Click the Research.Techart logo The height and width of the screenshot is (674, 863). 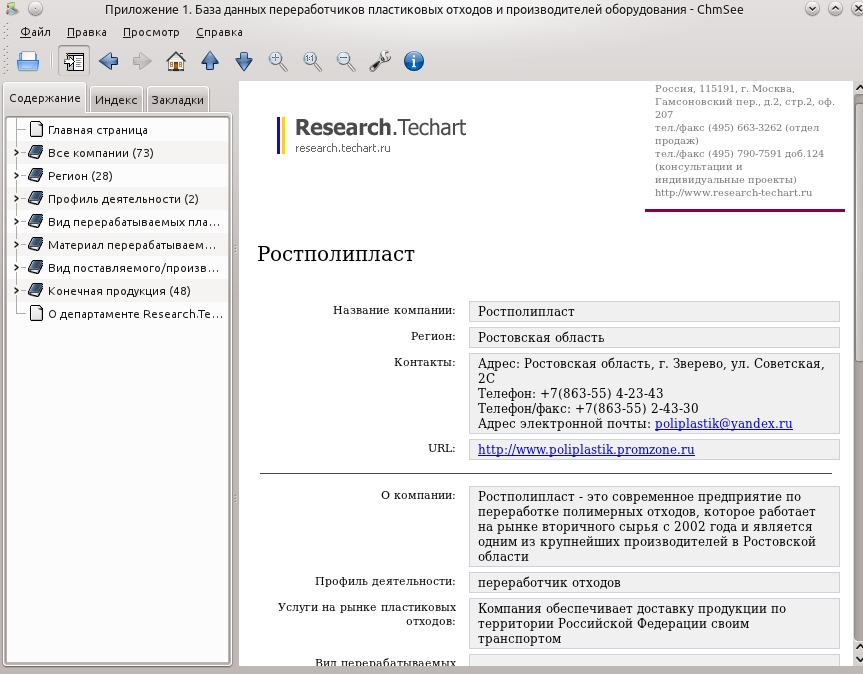pyautogui.click(x=372, y=135)
